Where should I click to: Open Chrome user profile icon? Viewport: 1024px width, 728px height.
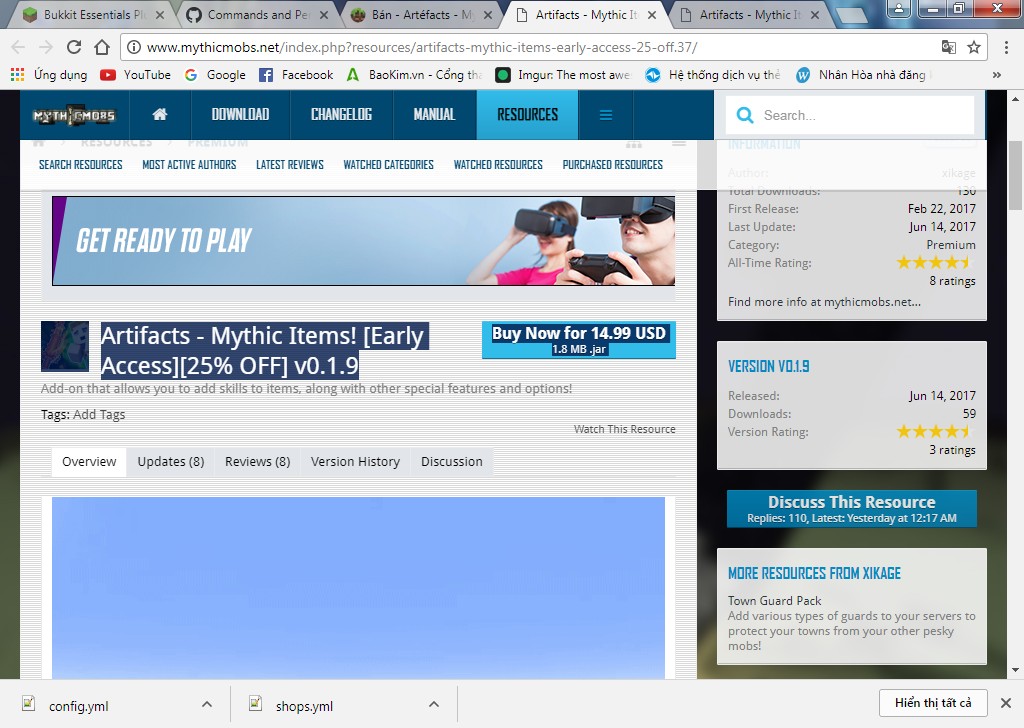point(899,9)
